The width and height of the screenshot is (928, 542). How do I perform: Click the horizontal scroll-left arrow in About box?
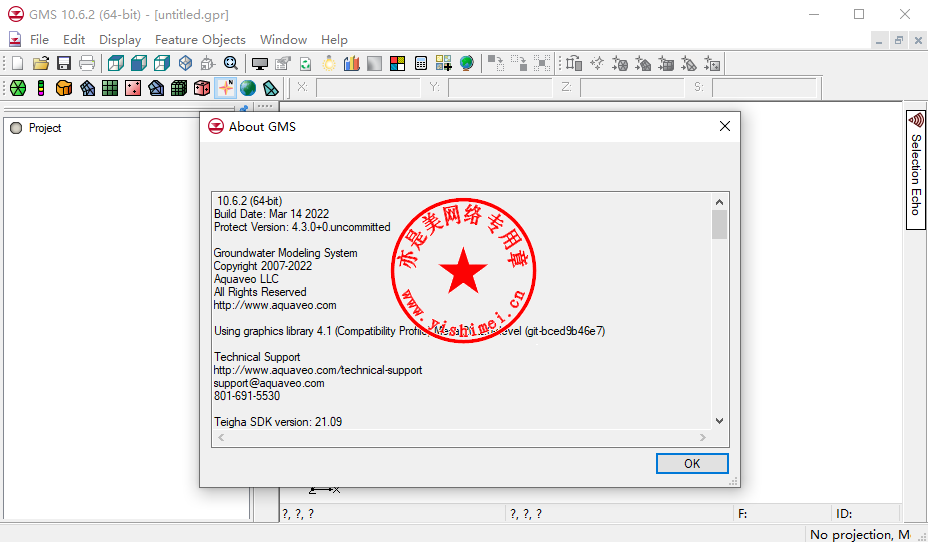point(221,437)
